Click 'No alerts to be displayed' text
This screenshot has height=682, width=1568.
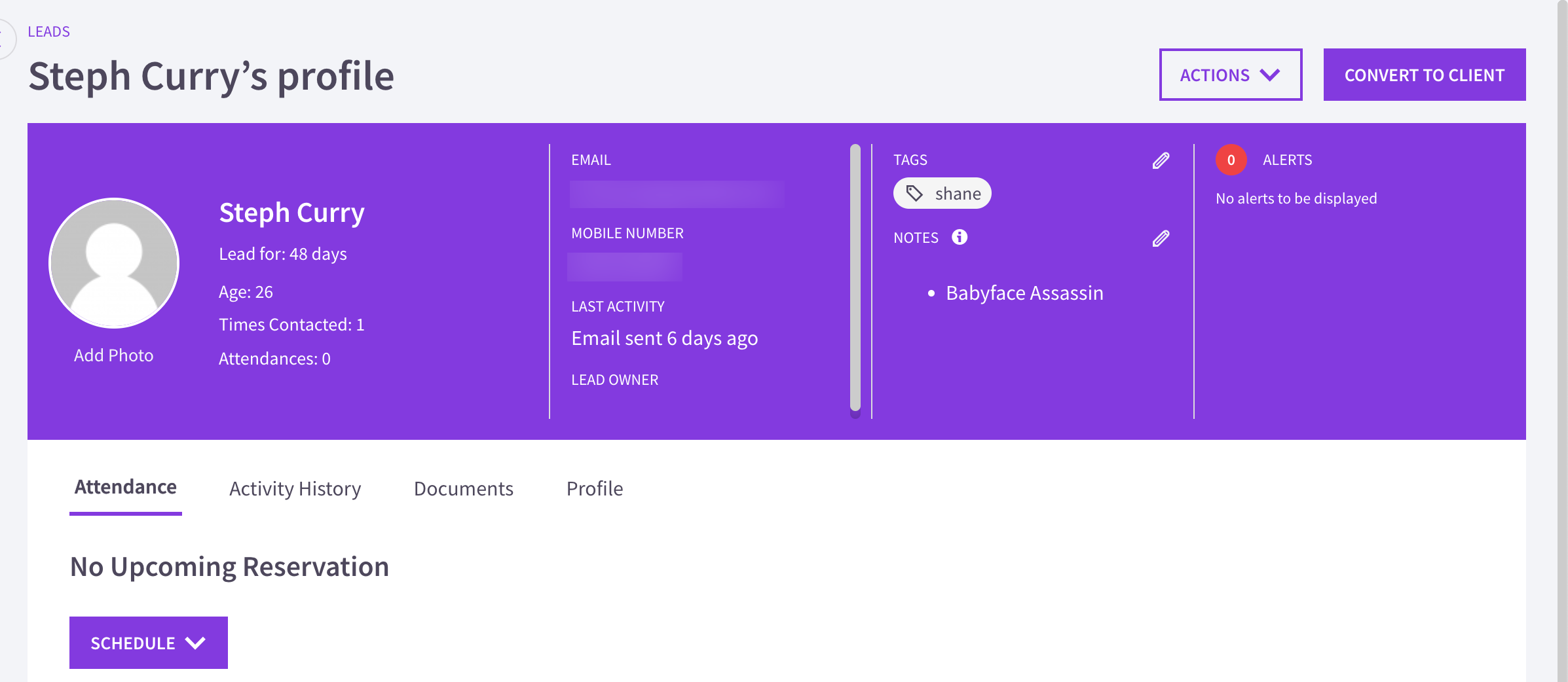(x=1296, y=198)
